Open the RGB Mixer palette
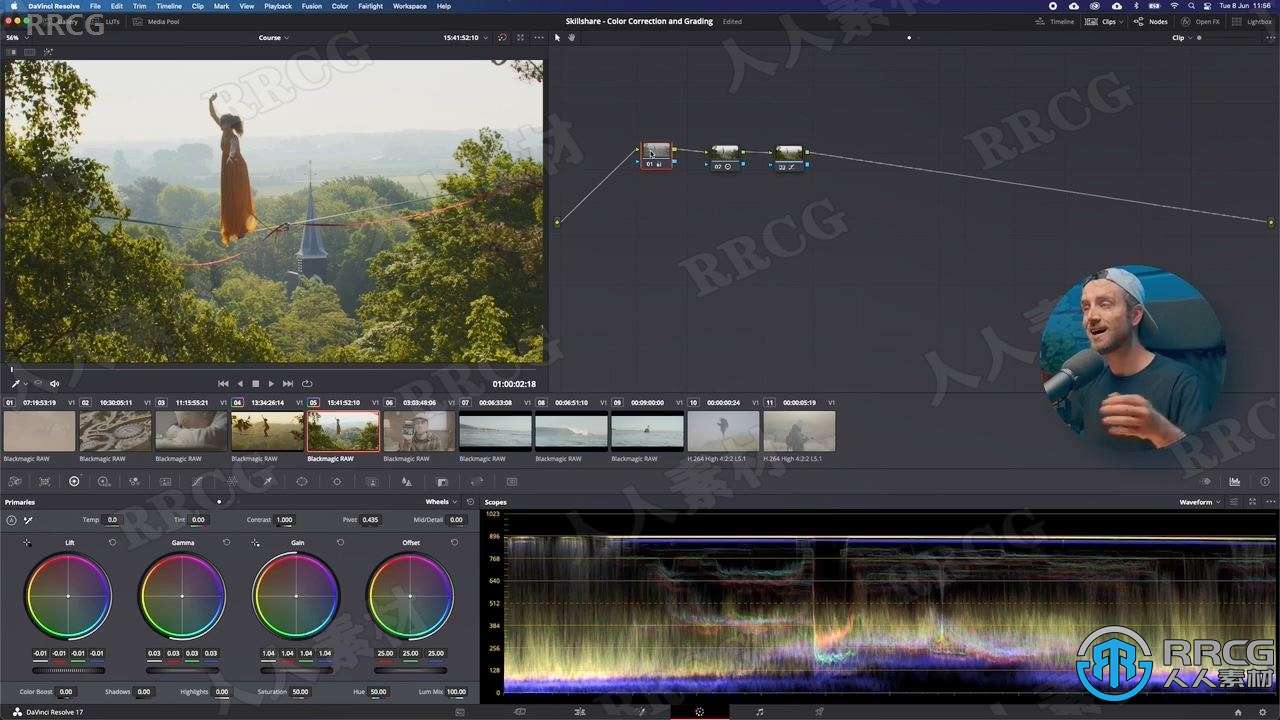1280x720 pixels. tap(133, 481)
